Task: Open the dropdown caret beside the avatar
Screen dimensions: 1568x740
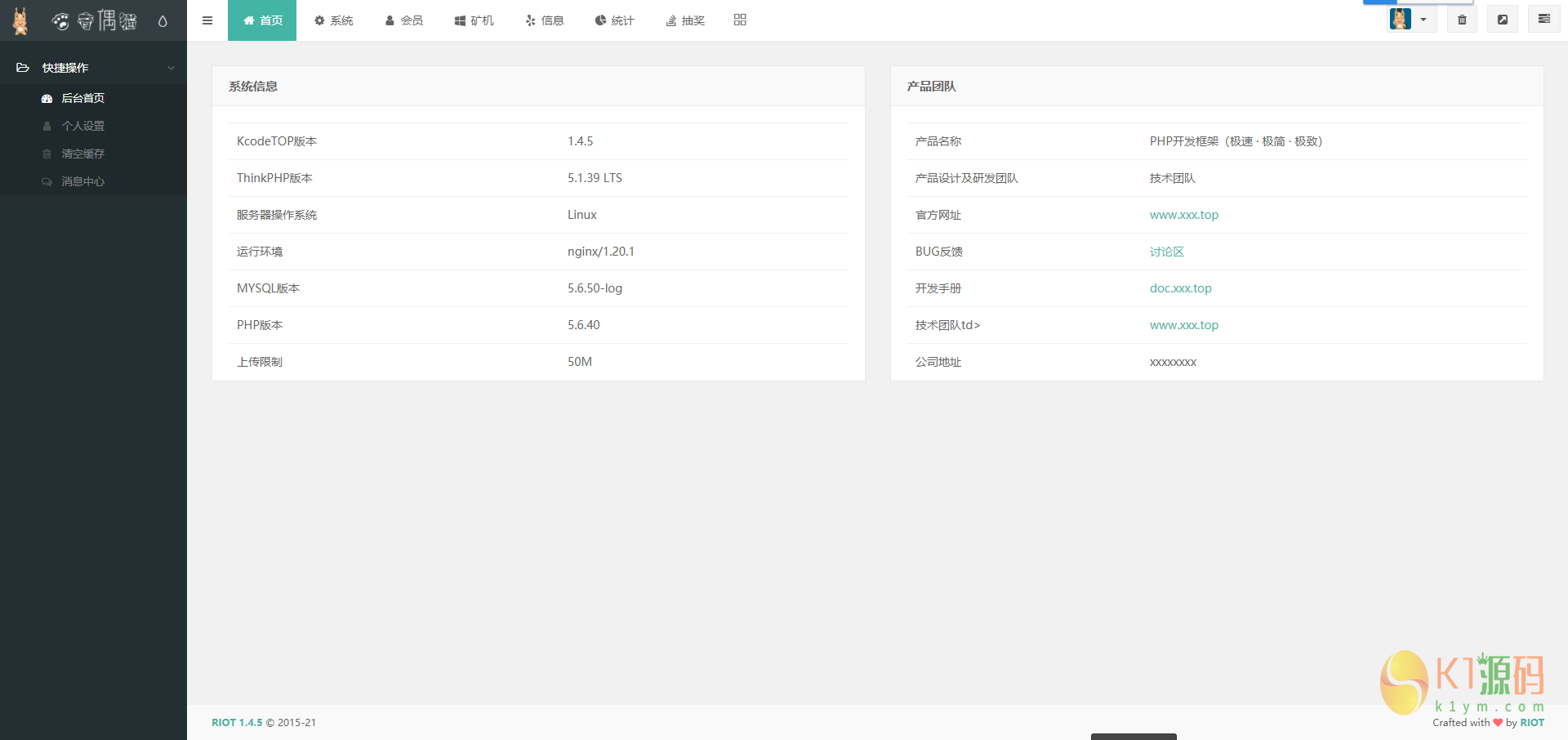Action: [1423, 20]
